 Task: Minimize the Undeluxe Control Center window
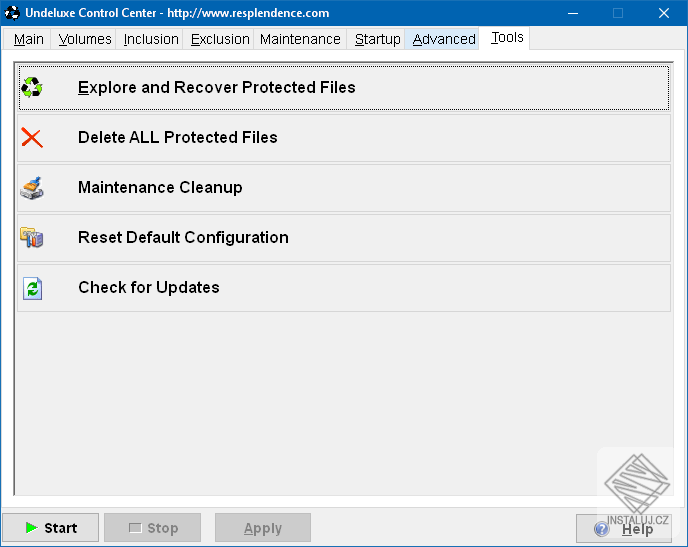pos(573,13)
